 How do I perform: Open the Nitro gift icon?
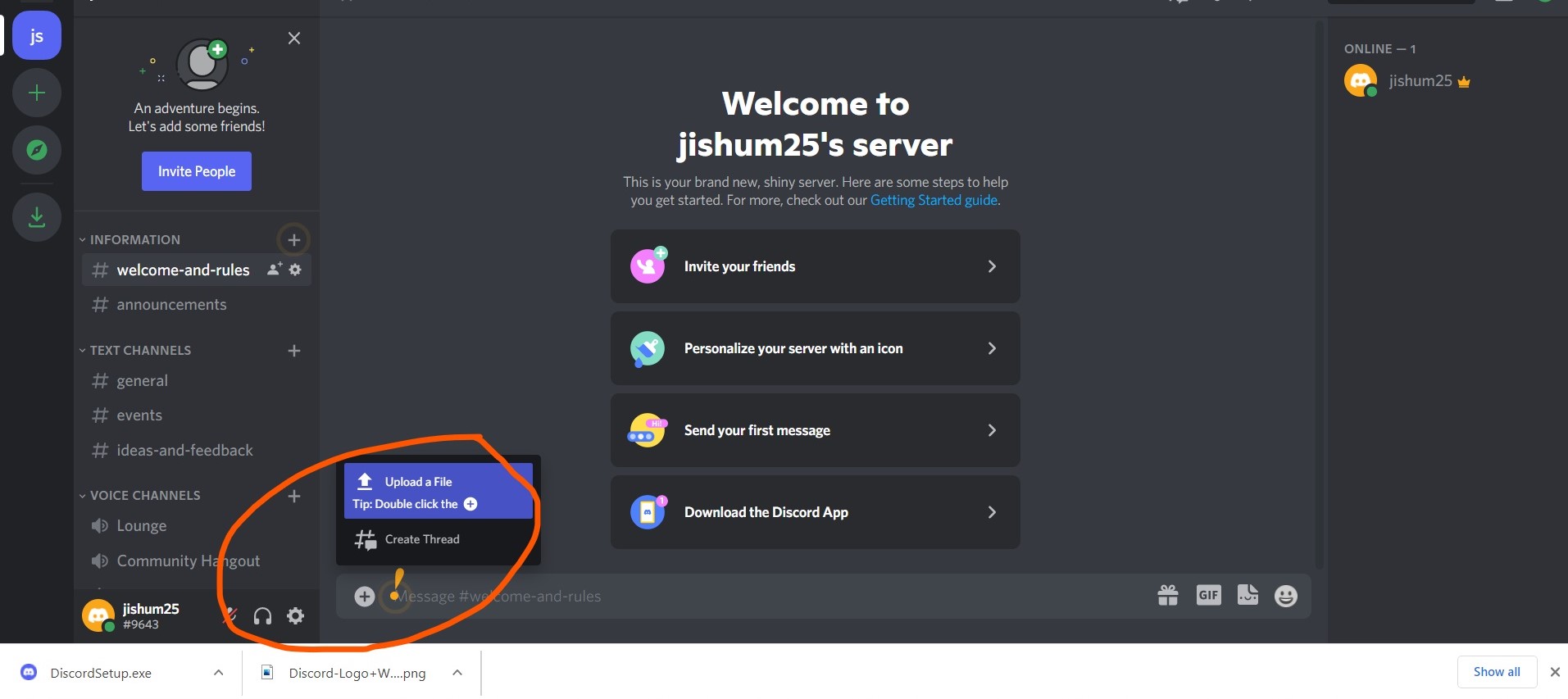pyautogui.click(x=1168, y=595)
